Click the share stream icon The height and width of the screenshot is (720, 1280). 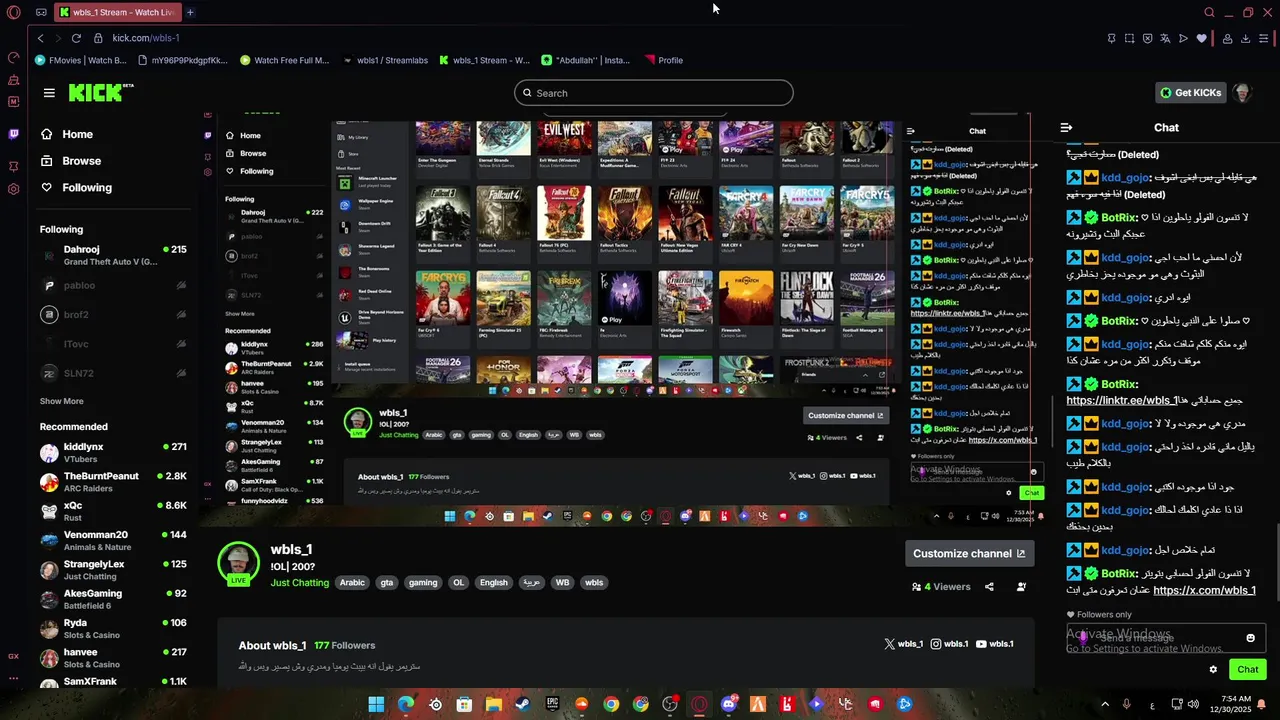[x=989, y=587]
